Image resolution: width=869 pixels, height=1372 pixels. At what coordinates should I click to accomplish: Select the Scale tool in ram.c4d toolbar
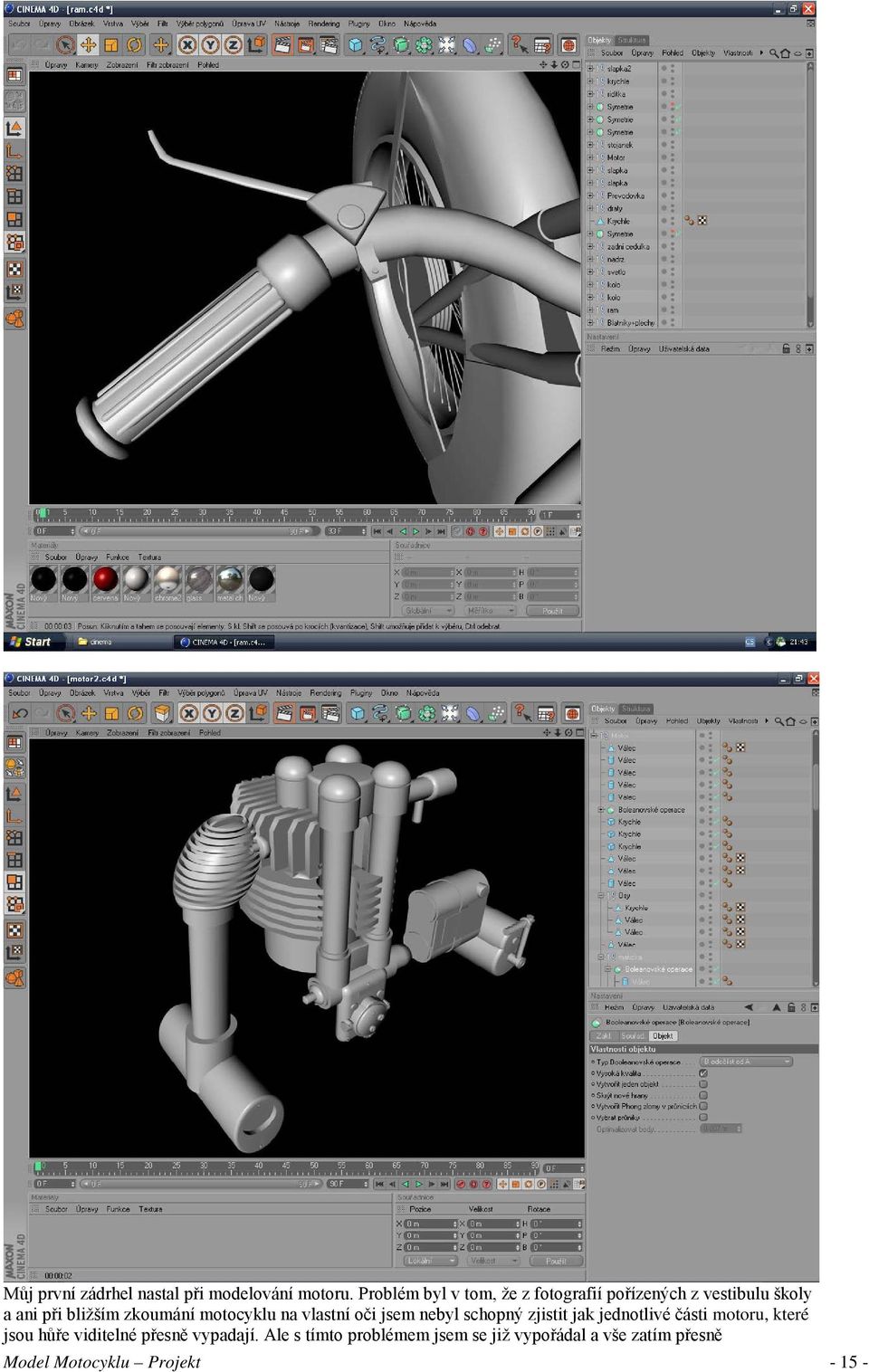click(111, 44)
